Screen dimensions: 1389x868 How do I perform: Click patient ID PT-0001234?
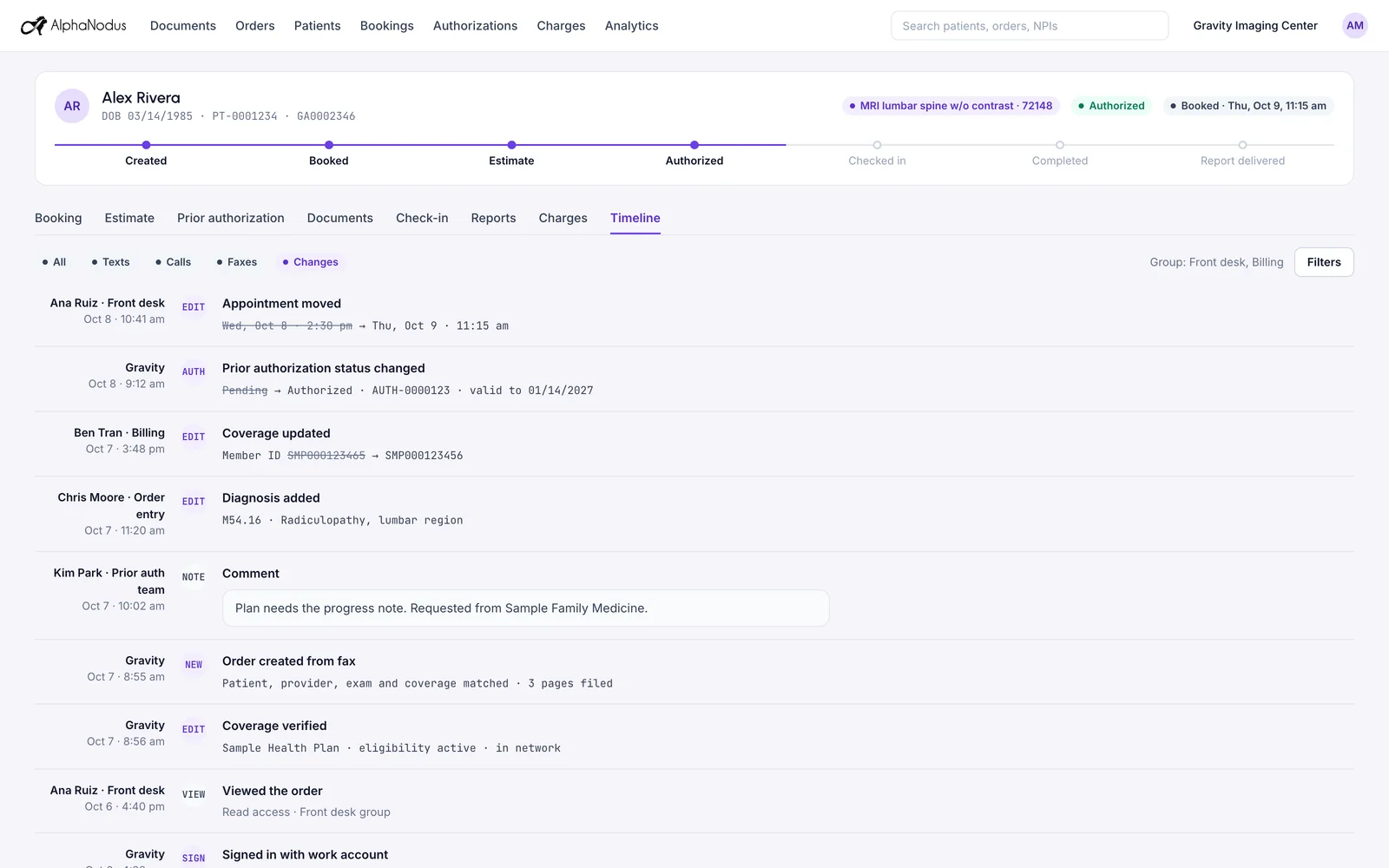245,116
